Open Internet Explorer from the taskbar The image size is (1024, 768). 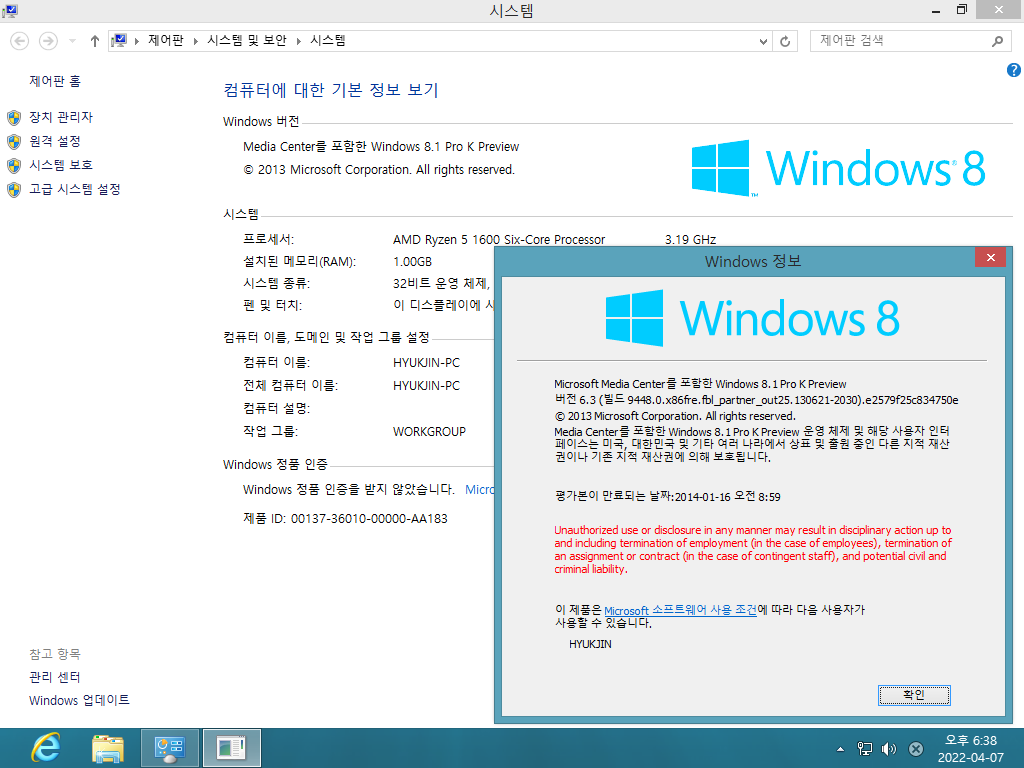coord(46,748)
